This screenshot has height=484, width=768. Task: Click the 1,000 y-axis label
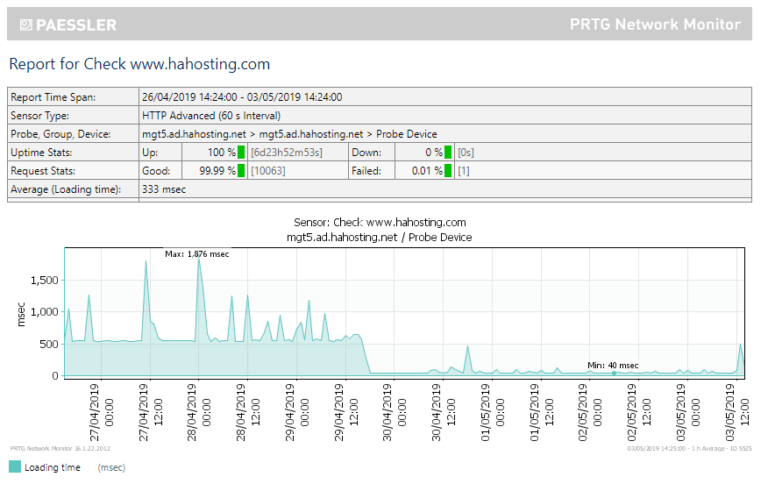click(45, 312)
